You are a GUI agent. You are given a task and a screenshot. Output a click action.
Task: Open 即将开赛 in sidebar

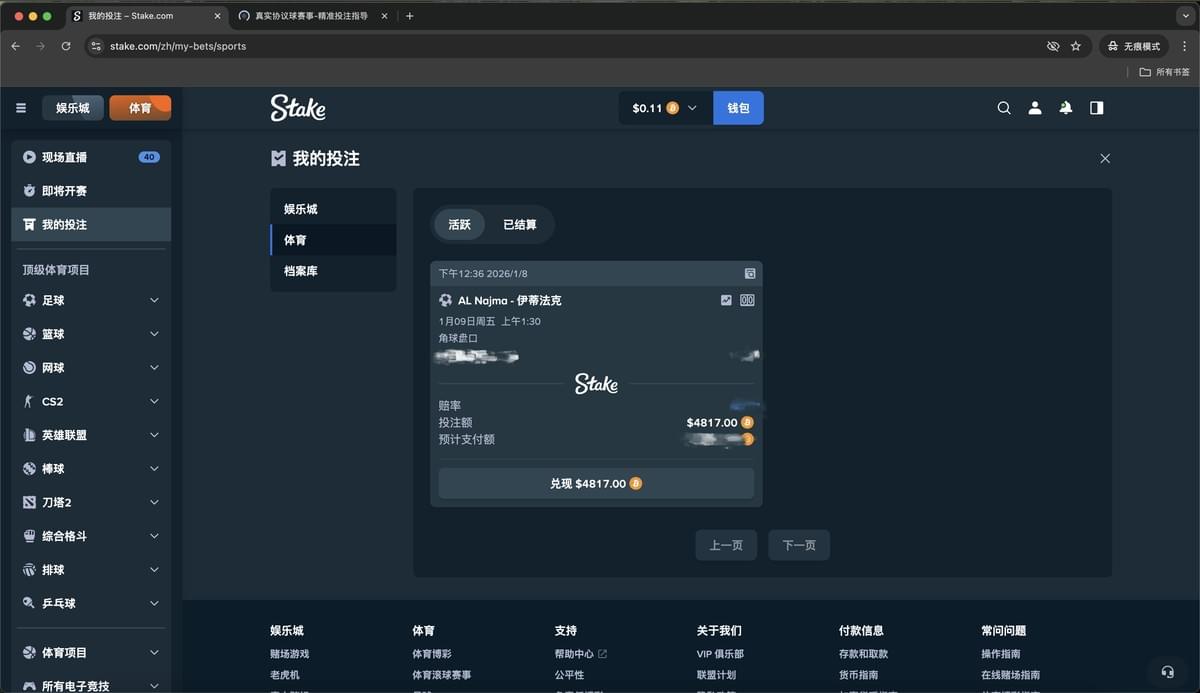(x=91, y=191)
